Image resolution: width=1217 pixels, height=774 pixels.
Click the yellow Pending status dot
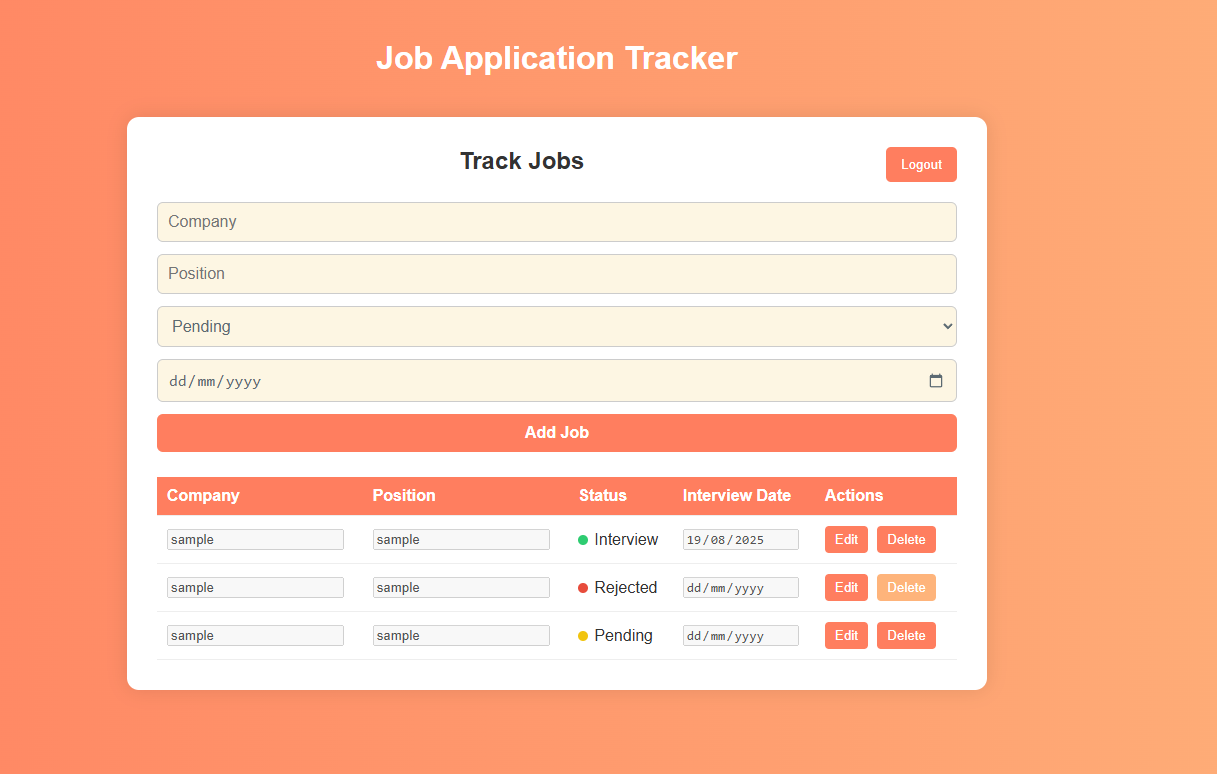coord(583,636)
